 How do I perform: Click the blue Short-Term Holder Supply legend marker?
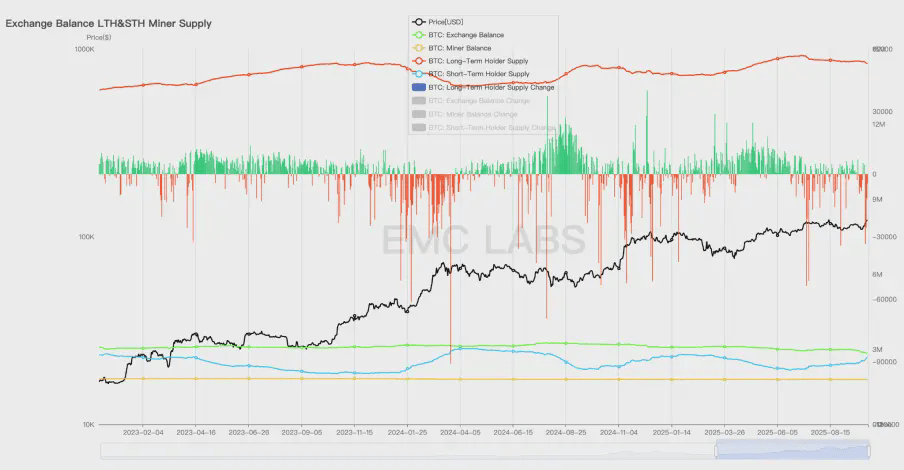click(x=419, y=74)
